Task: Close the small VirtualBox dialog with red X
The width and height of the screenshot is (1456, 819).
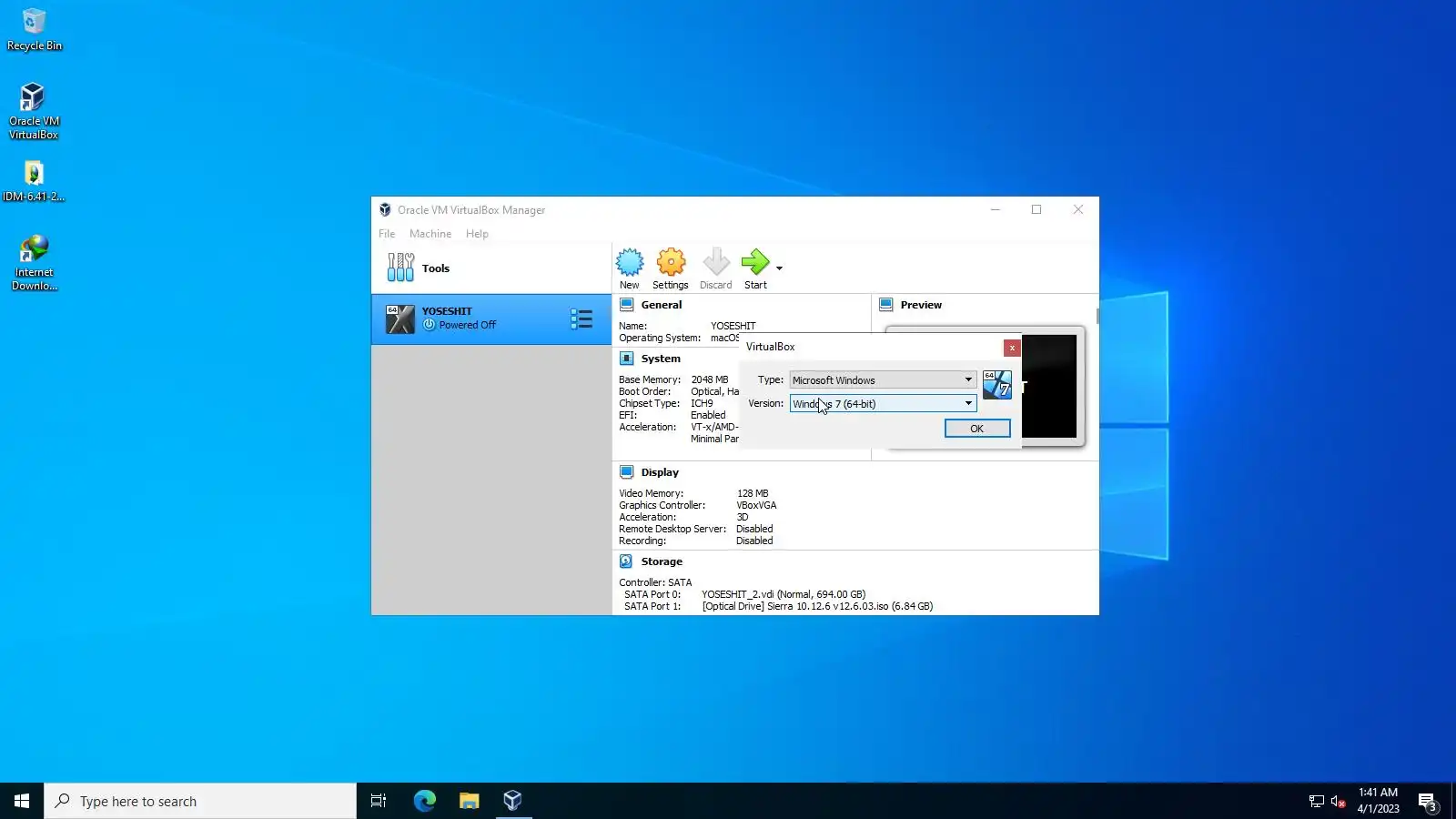Action: (x=1012, y=348)
